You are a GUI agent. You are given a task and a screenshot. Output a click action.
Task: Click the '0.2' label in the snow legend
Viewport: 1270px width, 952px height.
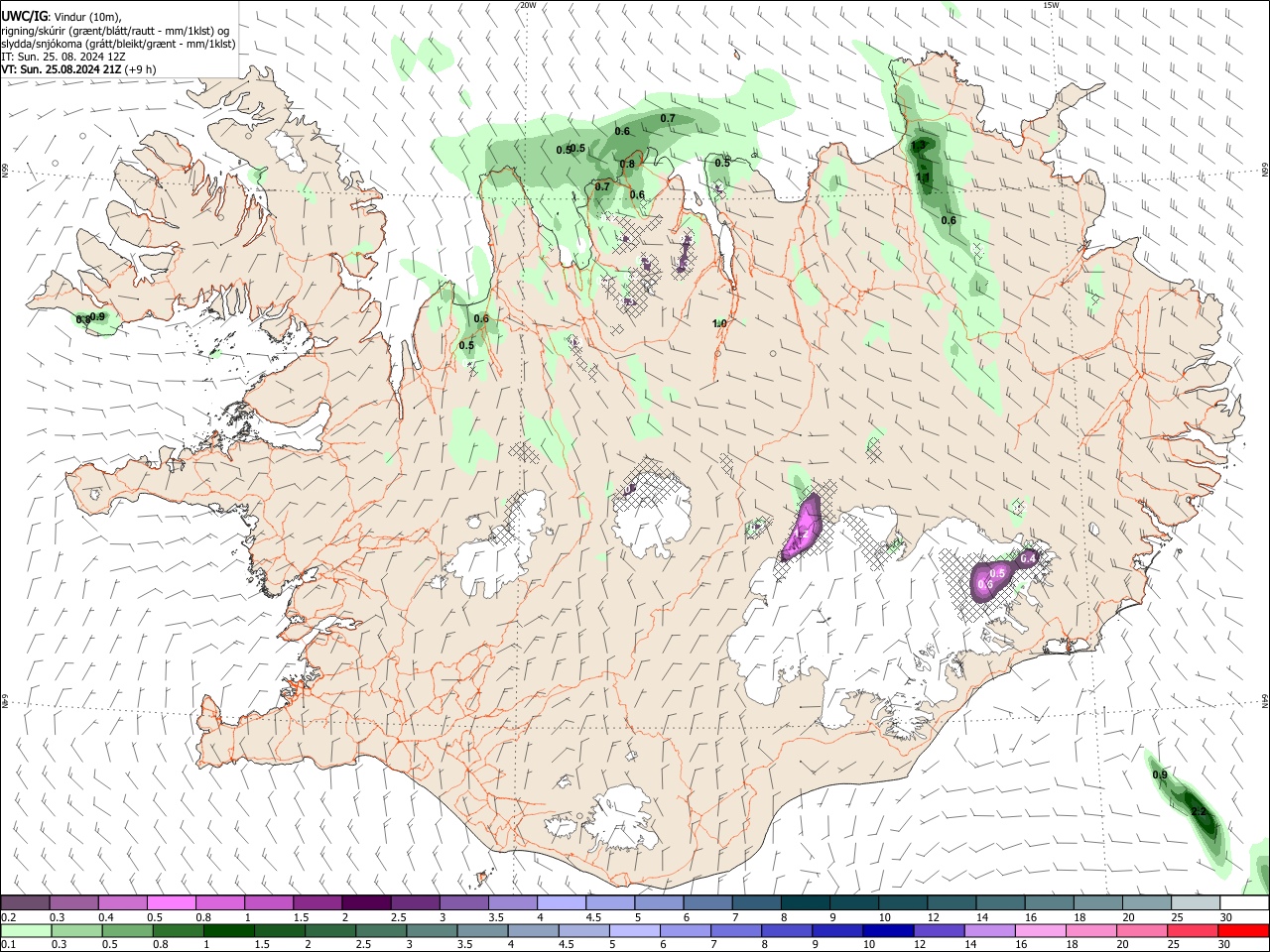8,917
